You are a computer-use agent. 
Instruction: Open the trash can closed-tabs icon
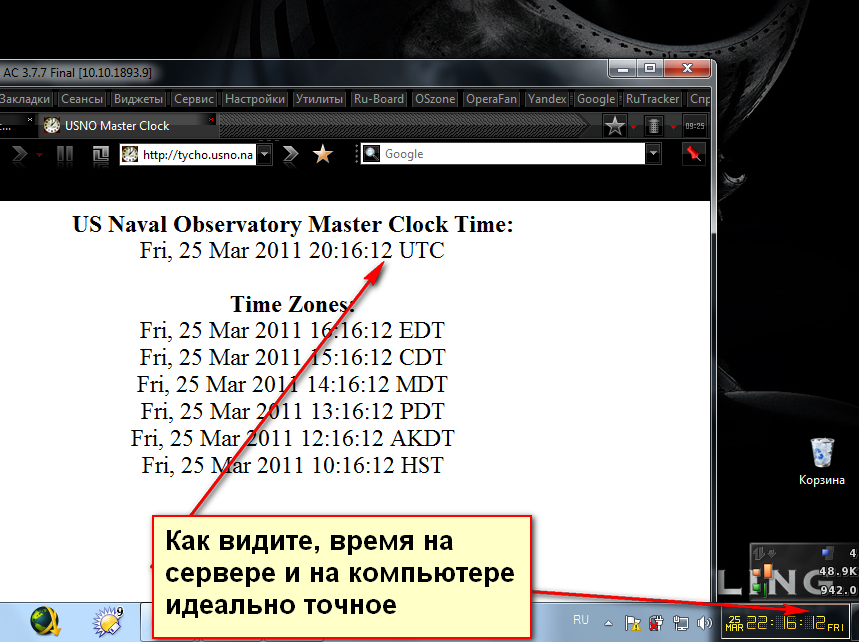coord(654,126)
